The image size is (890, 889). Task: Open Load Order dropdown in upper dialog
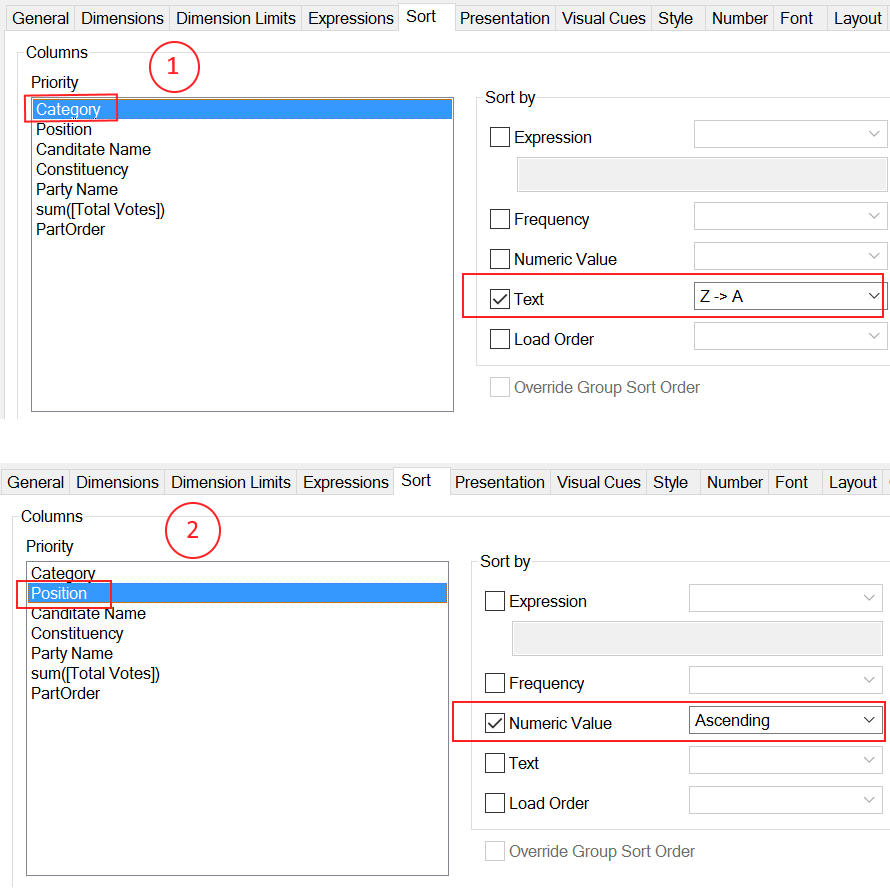click(x=789, y=338)
